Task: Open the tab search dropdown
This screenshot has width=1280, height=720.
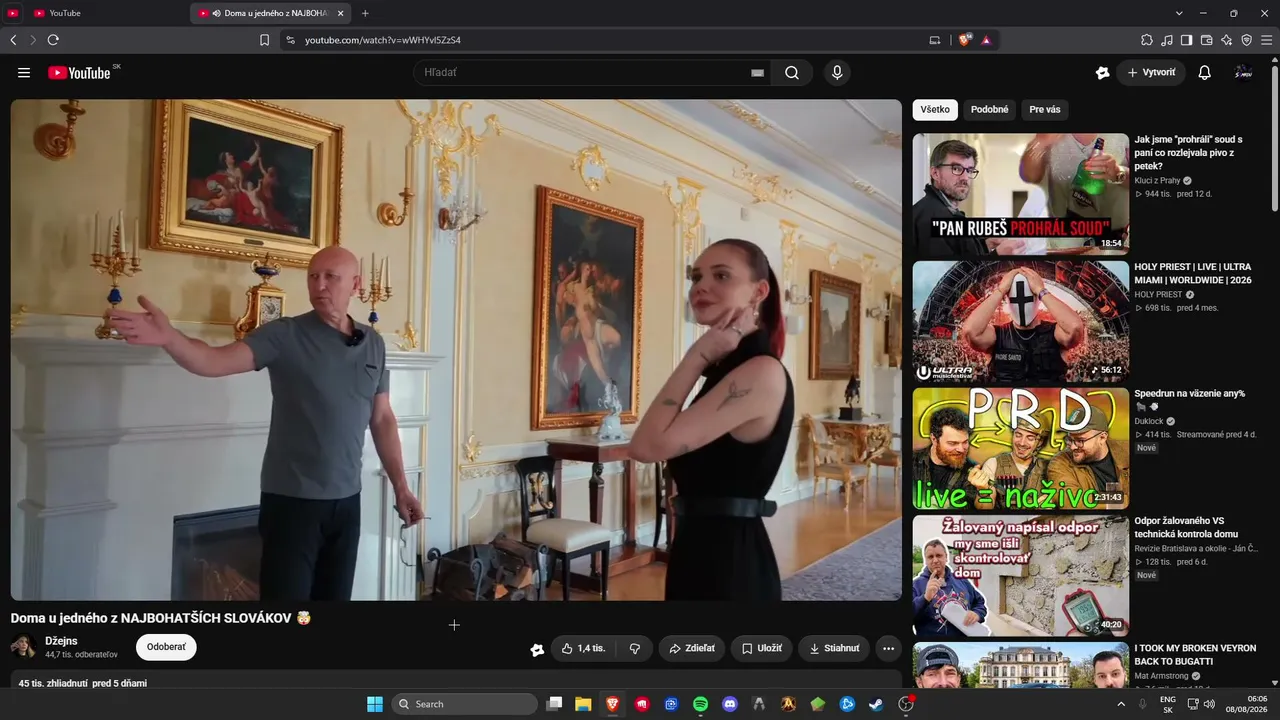Action: pos(1179,13)
